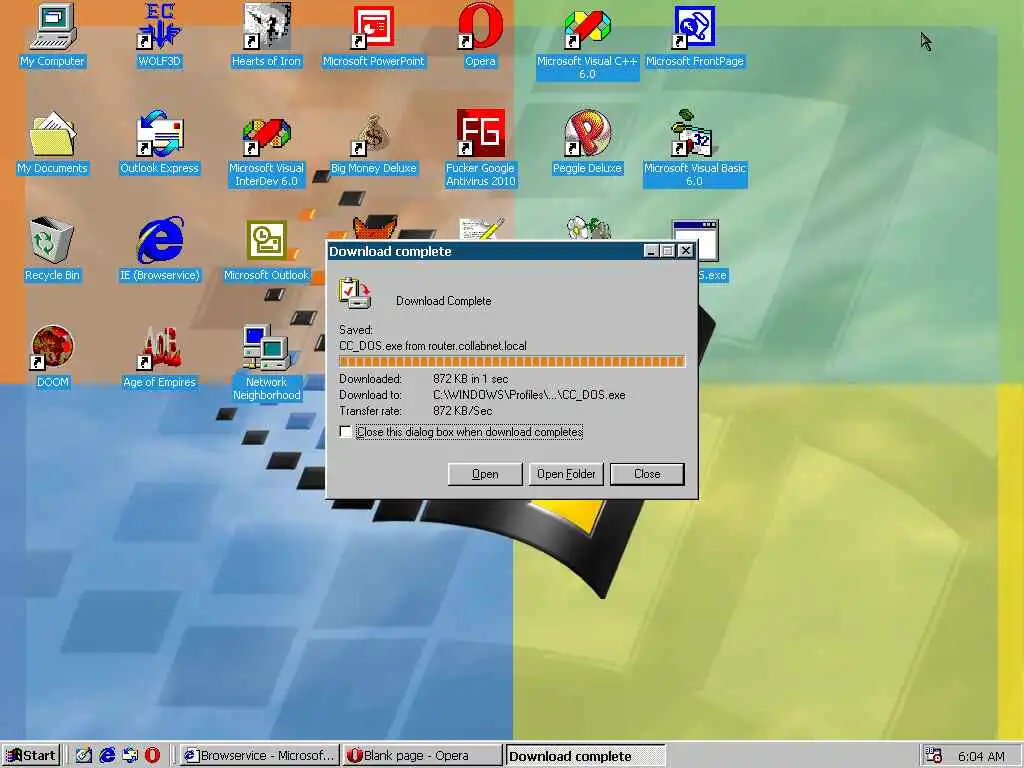Check 'Close this dialog box when download completes'
This screenshot has width=1024, height=768.
(345, 432)
